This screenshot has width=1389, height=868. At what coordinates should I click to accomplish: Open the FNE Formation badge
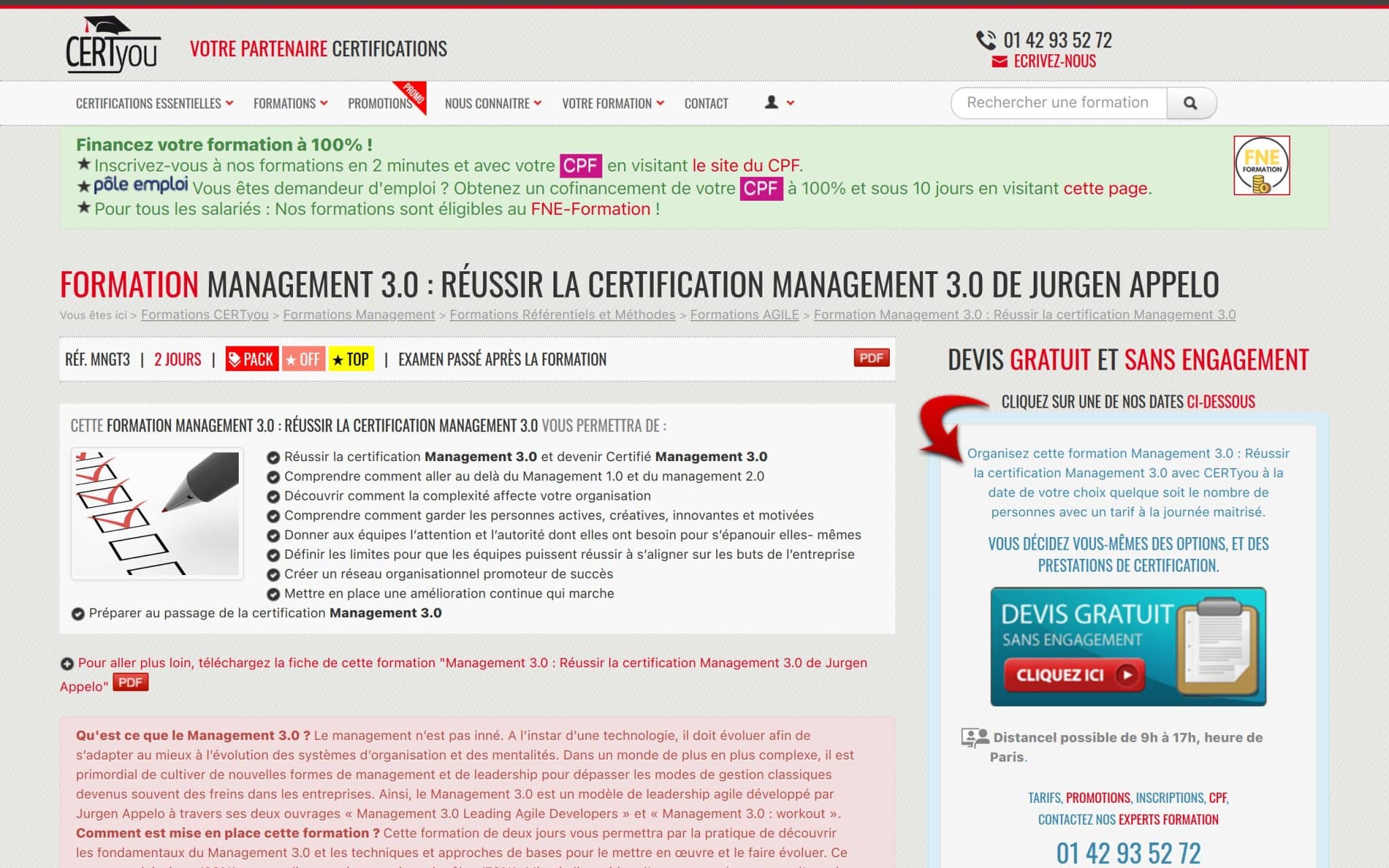[1261, 165]
